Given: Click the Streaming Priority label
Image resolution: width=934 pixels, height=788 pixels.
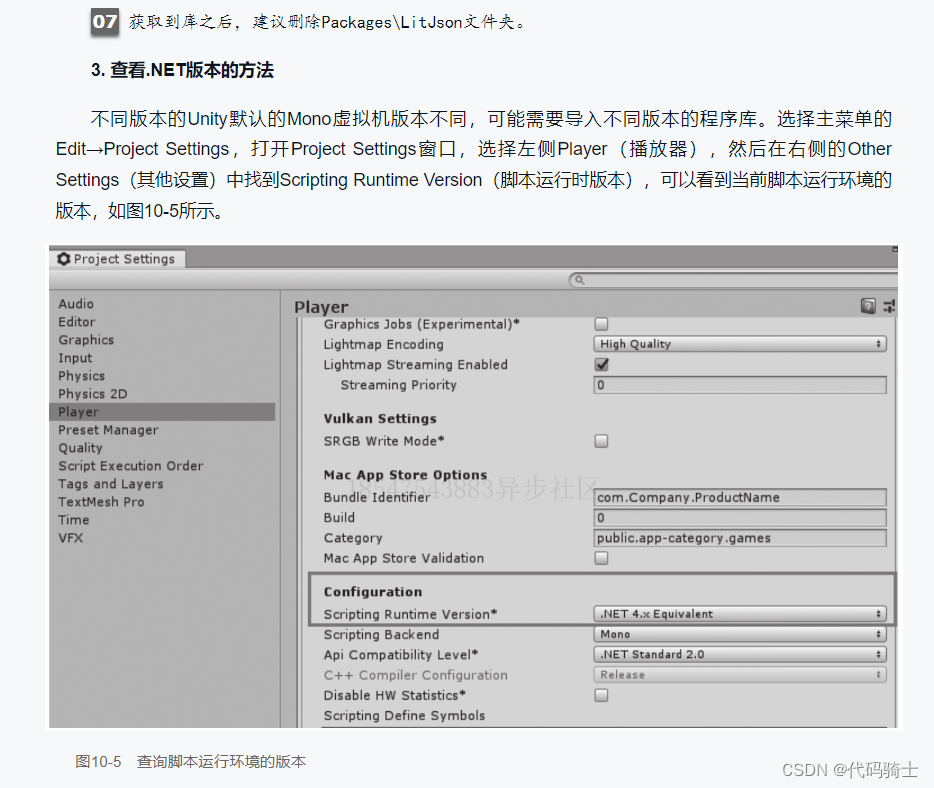Looking at the screenshot, I should pos(398,385).
